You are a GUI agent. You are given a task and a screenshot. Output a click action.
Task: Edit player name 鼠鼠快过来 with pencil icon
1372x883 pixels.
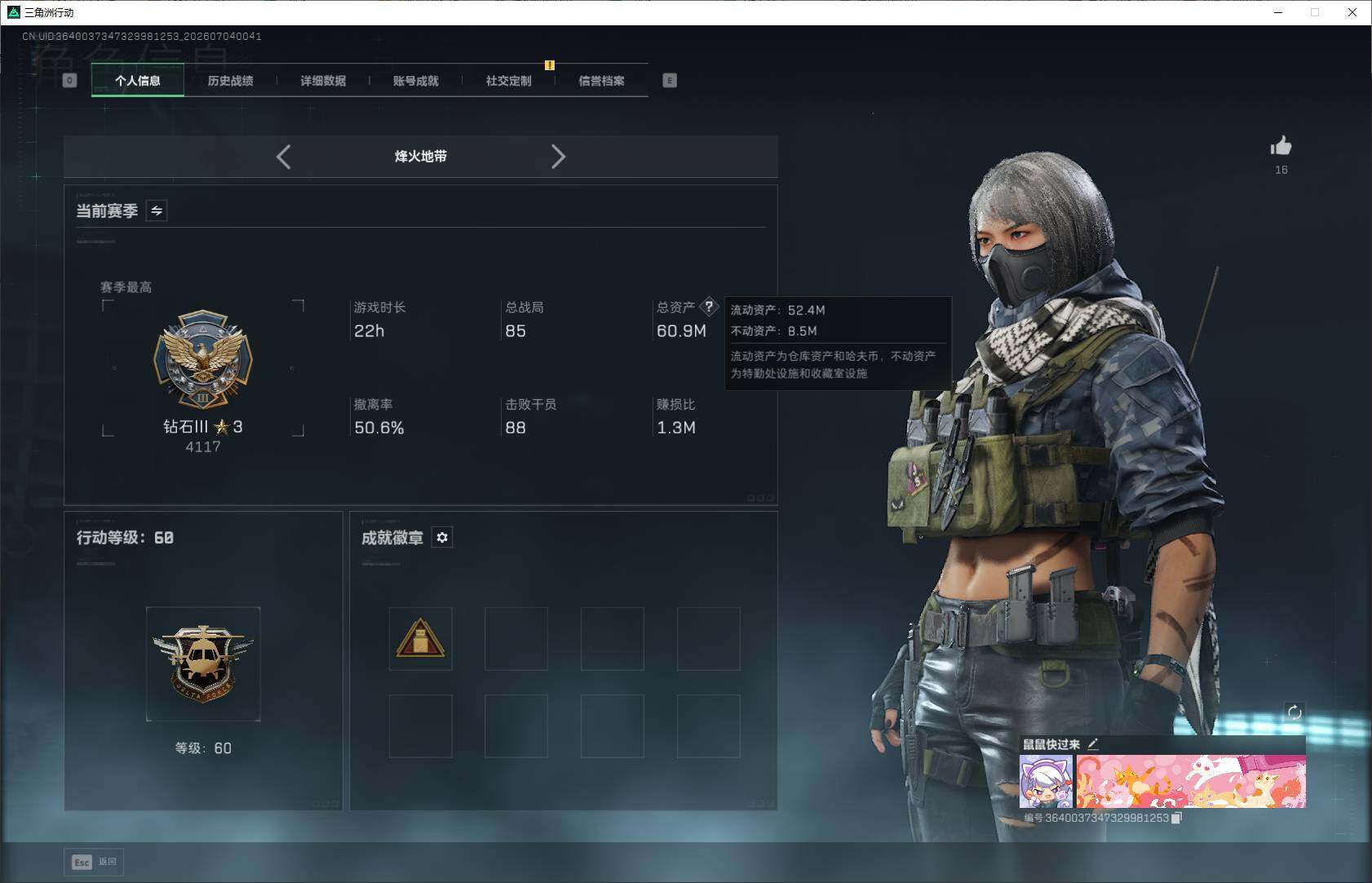coord(1093,743)
